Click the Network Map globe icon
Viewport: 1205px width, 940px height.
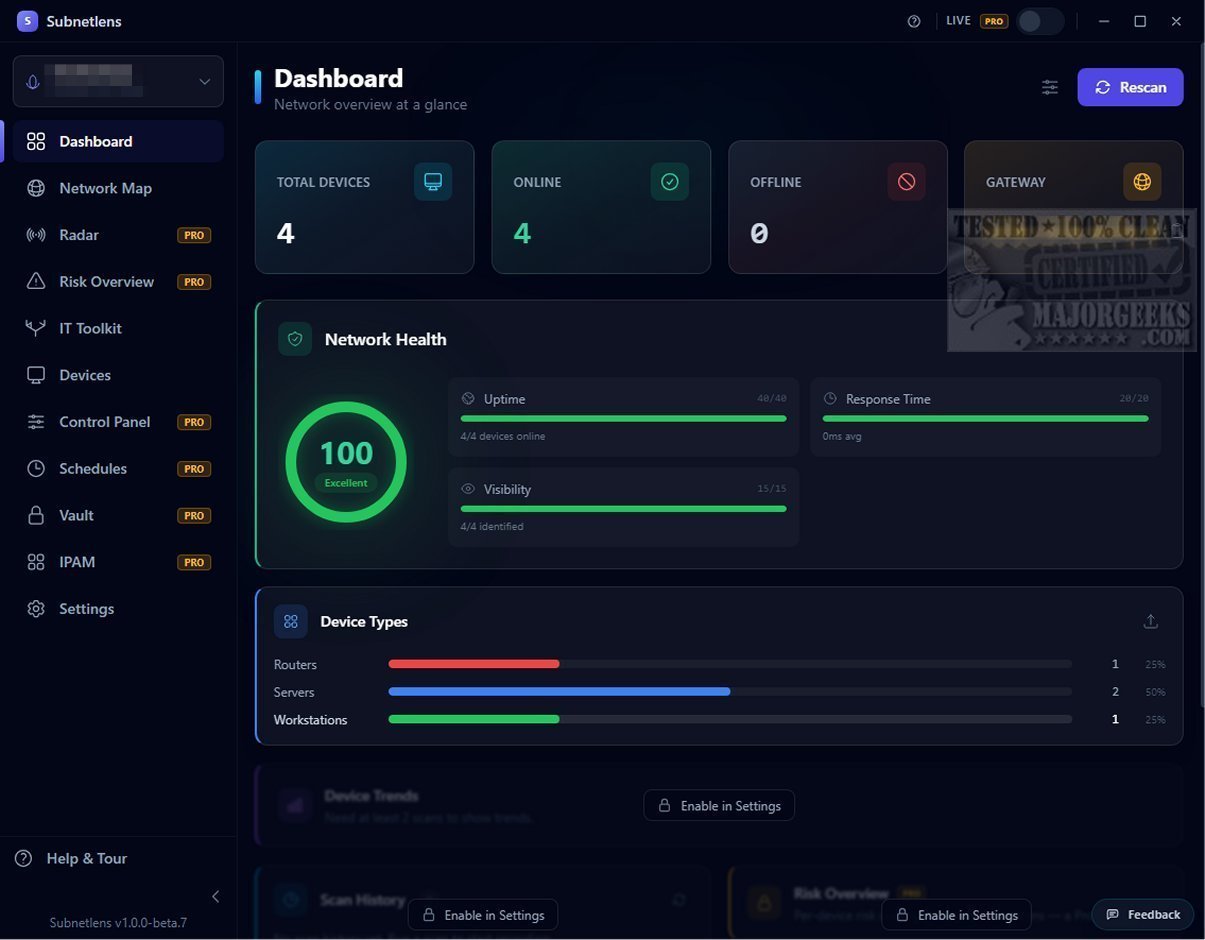[x=36, y=188]
